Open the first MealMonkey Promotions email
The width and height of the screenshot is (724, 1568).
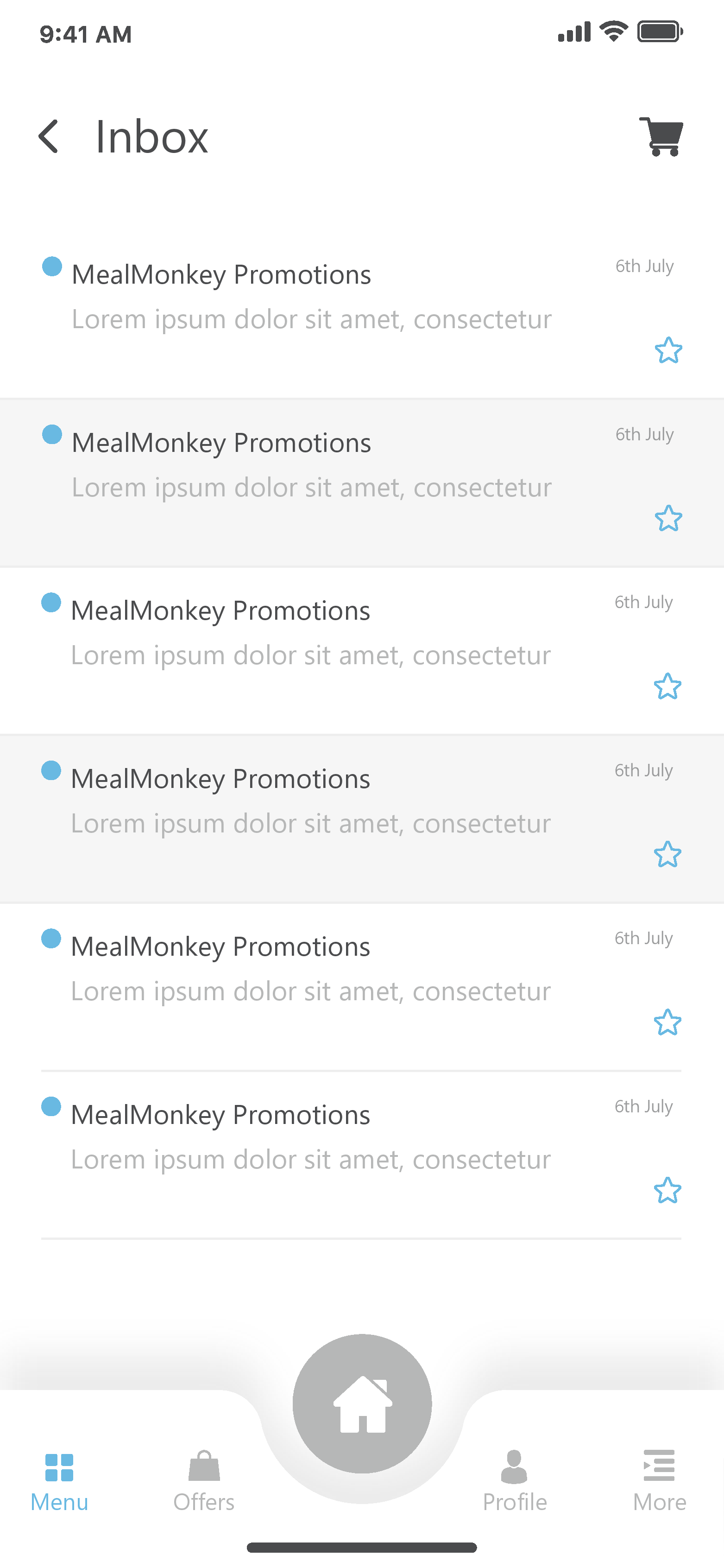(221, 275)
